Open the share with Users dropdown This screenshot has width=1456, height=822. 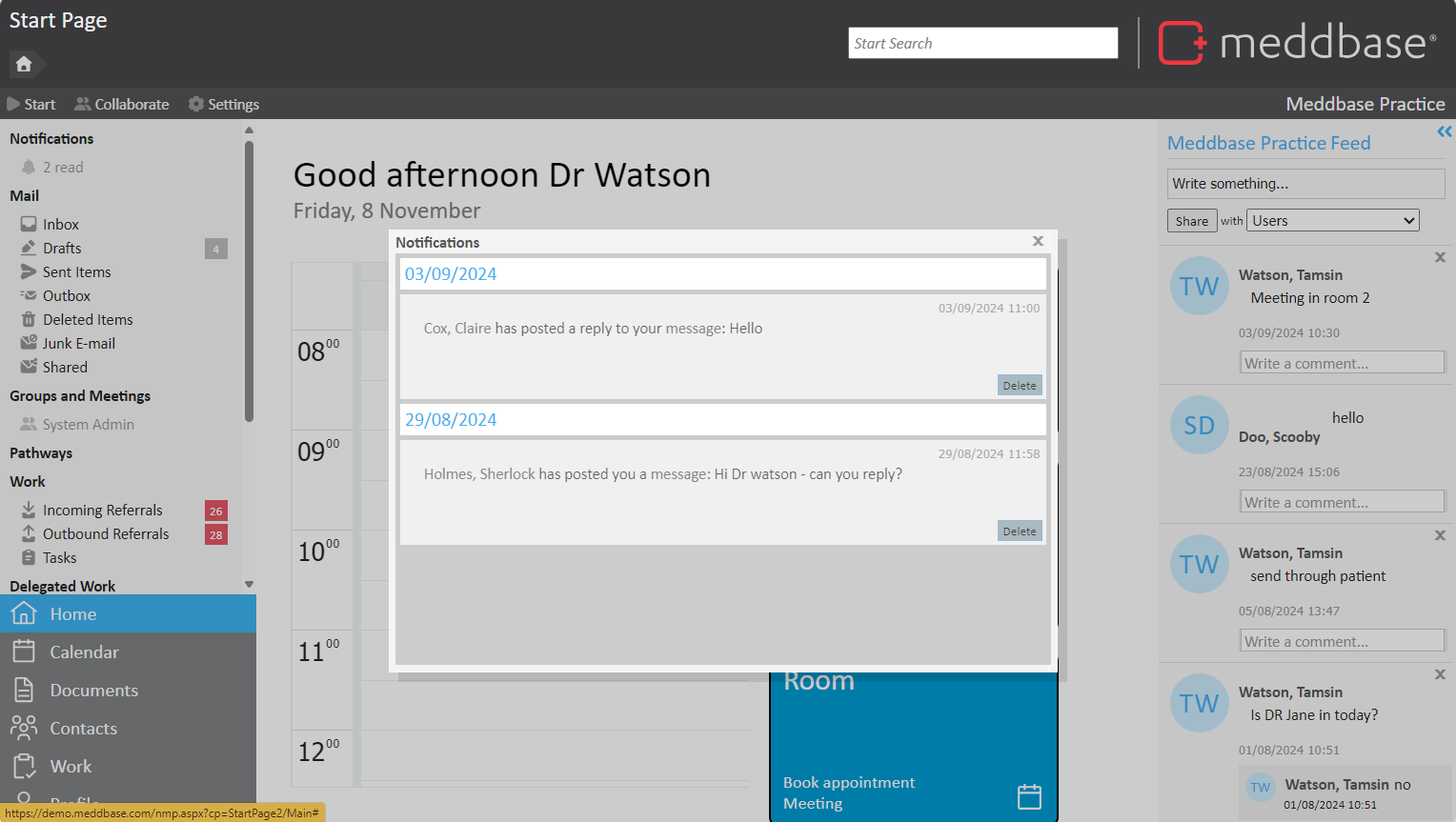[x=1333, y=221]
